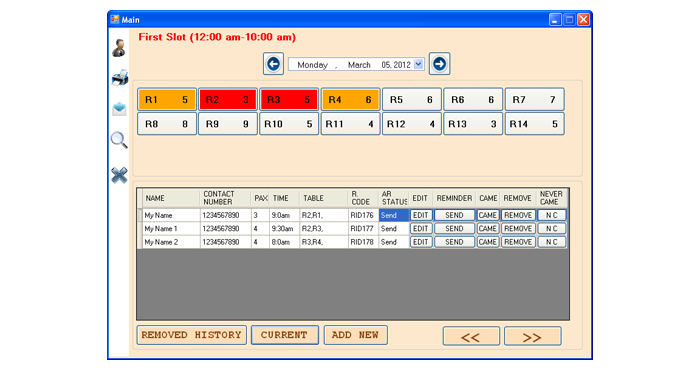This screenshot has height=371, width=700.
Task: Open REMOVED HISTORY view
Action: 192,335
